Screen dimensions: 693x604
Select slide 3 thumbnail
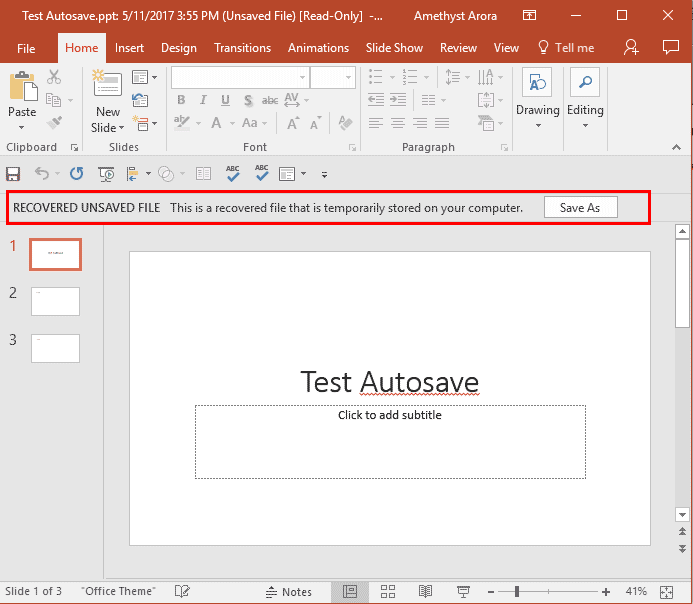click(x=55, y=348)
